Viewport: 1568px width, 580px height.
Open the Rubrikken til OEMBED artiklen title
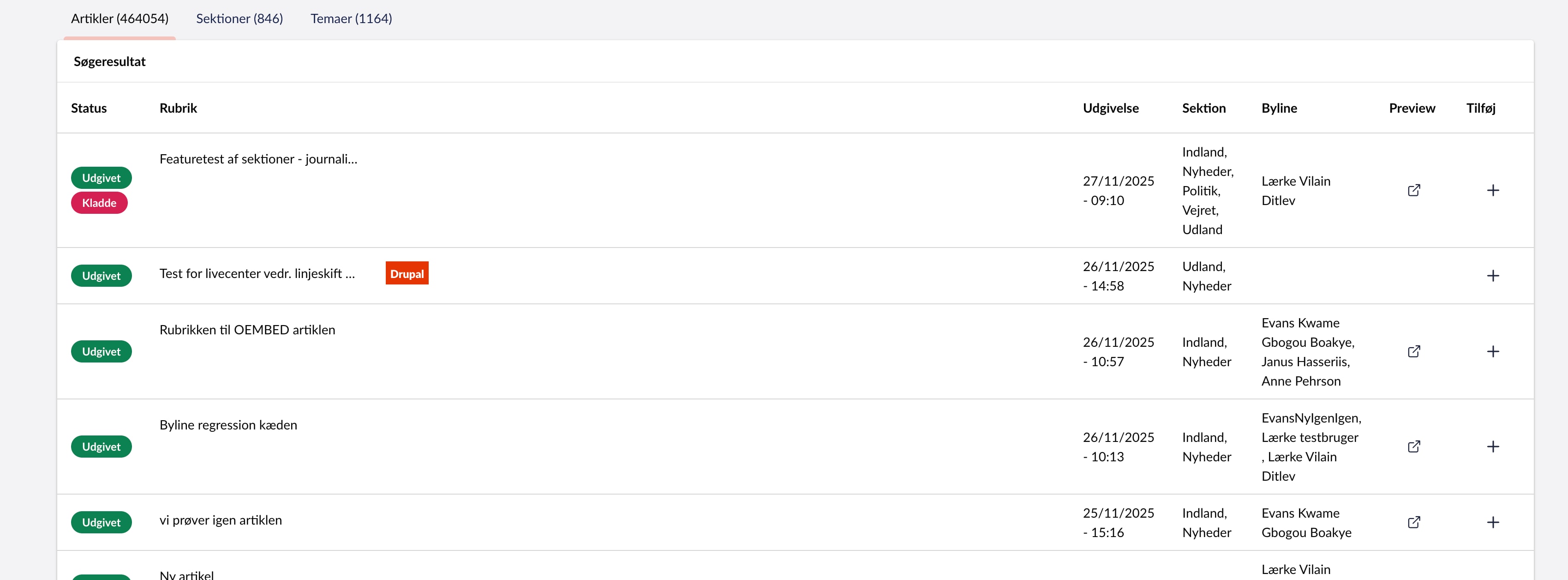coord(247,330)
